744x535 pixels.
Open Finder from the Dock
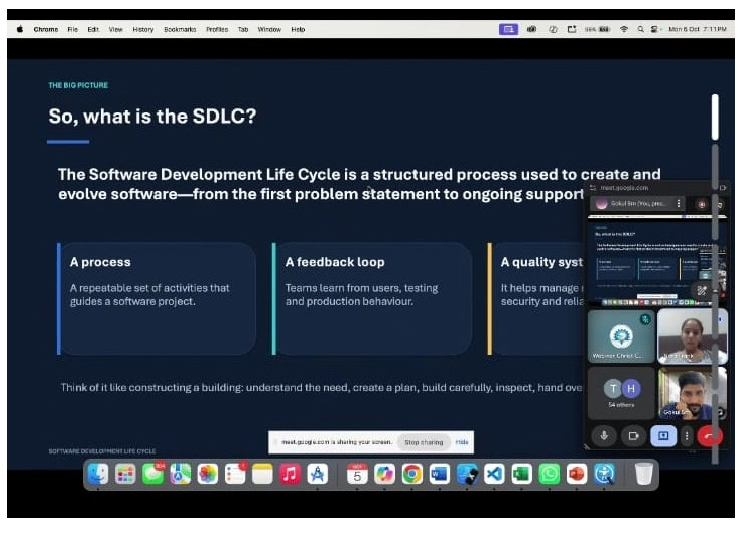[x=98, y=474]
